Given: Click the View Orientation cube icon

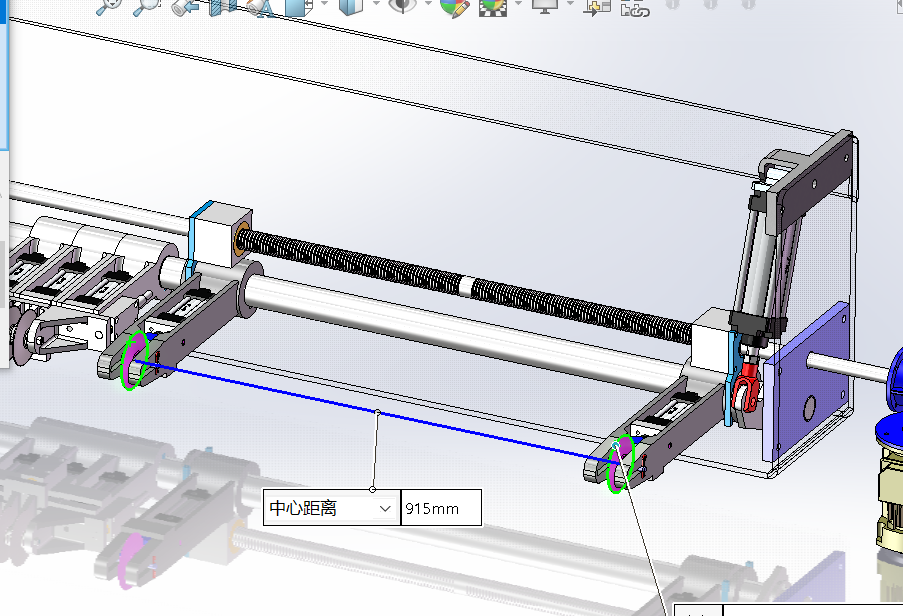Looking at the screenshot, I should click(x=299, y=7).
